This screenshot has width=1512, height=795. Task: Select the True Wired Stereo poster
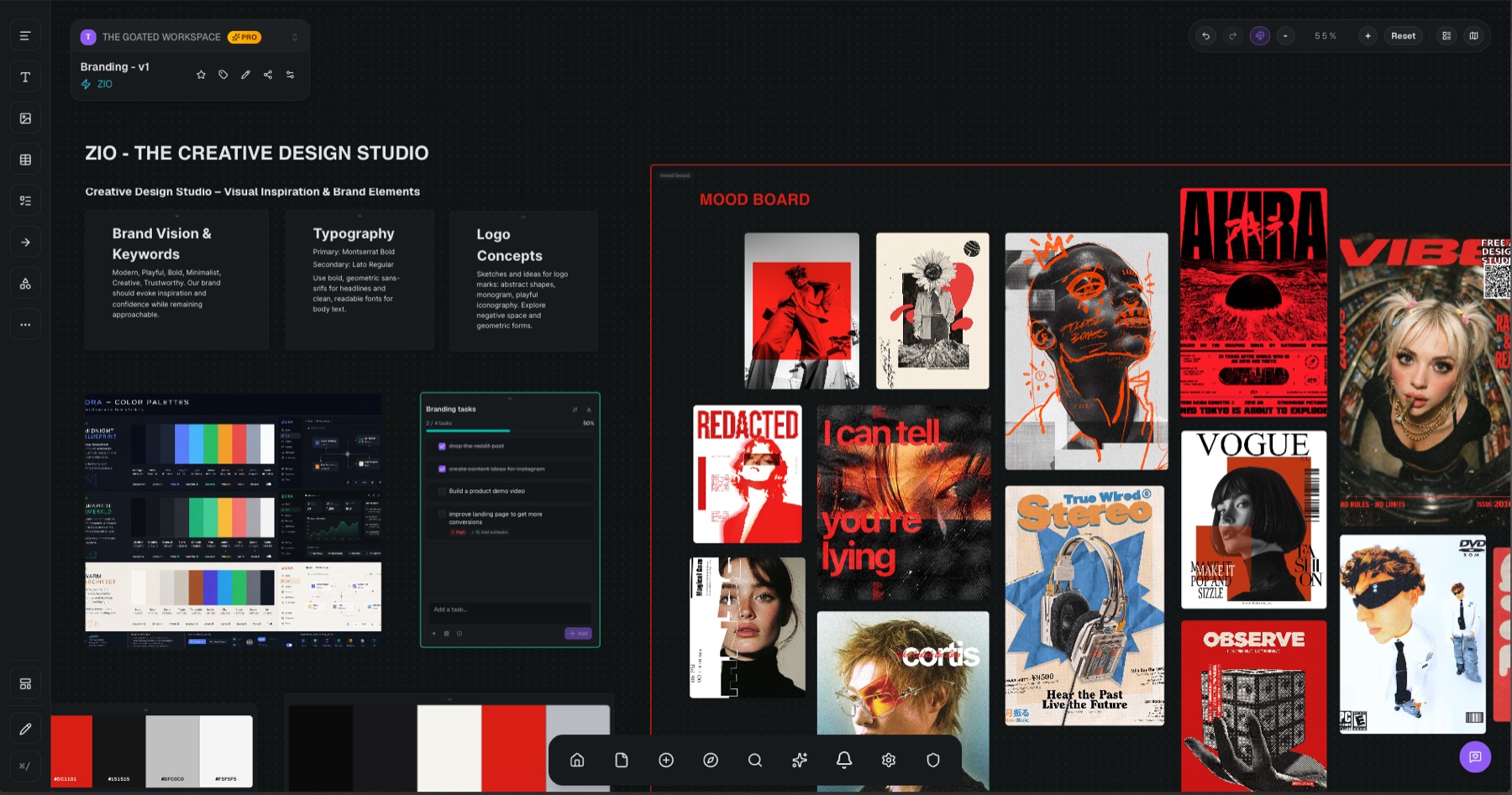(x=1084, y=605)
